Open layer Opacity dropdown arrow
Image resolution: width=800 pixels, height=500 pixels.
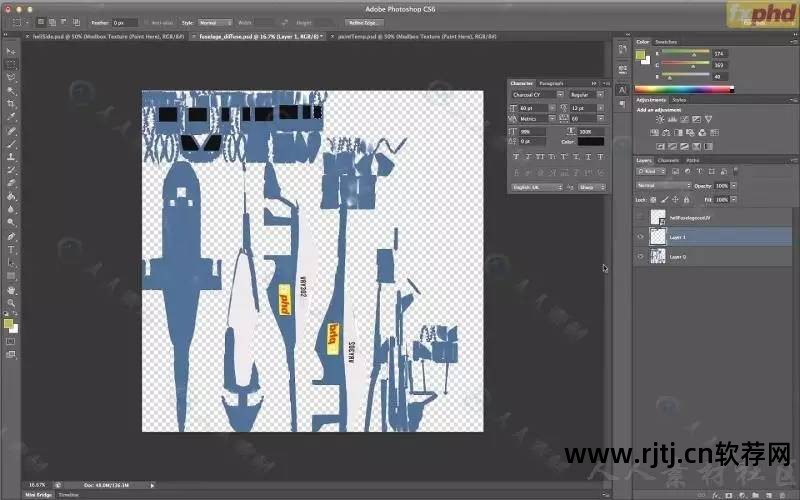(x=734, y=186)
